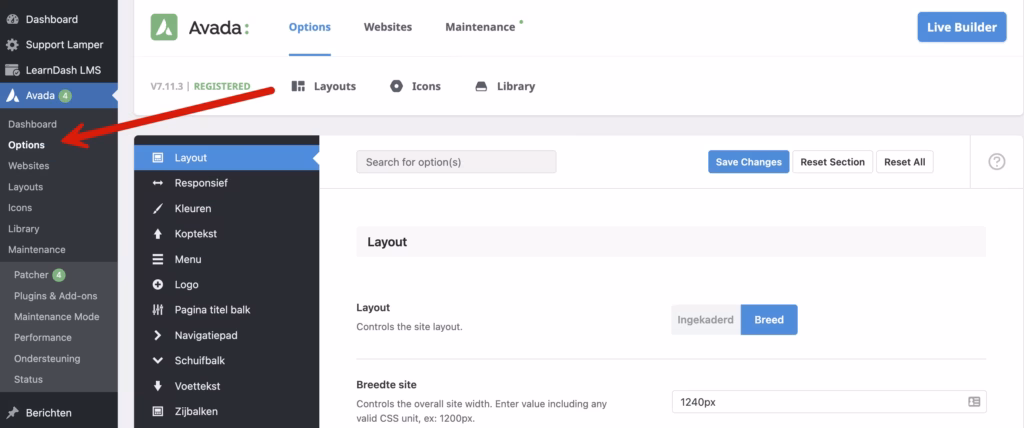Click the WordPress Dashboard gauge icon
This screenshot has height=428, width=1024.
pos(12,20)
